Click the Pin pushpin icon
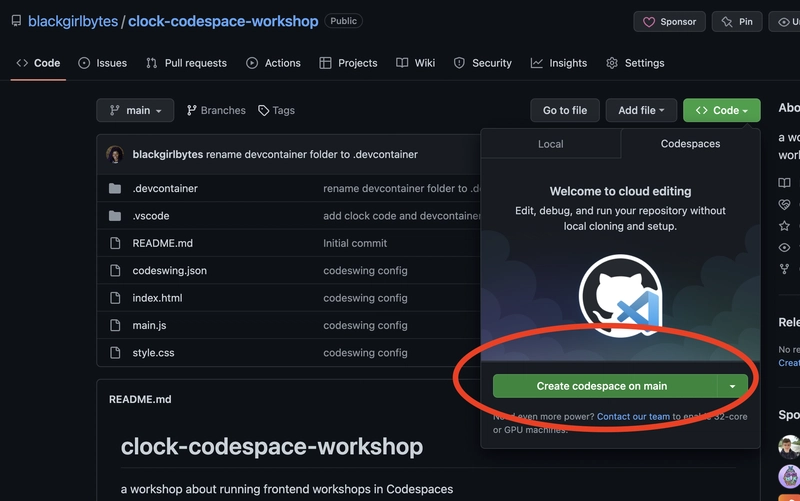The image size is (800, 501). [727, 22]
